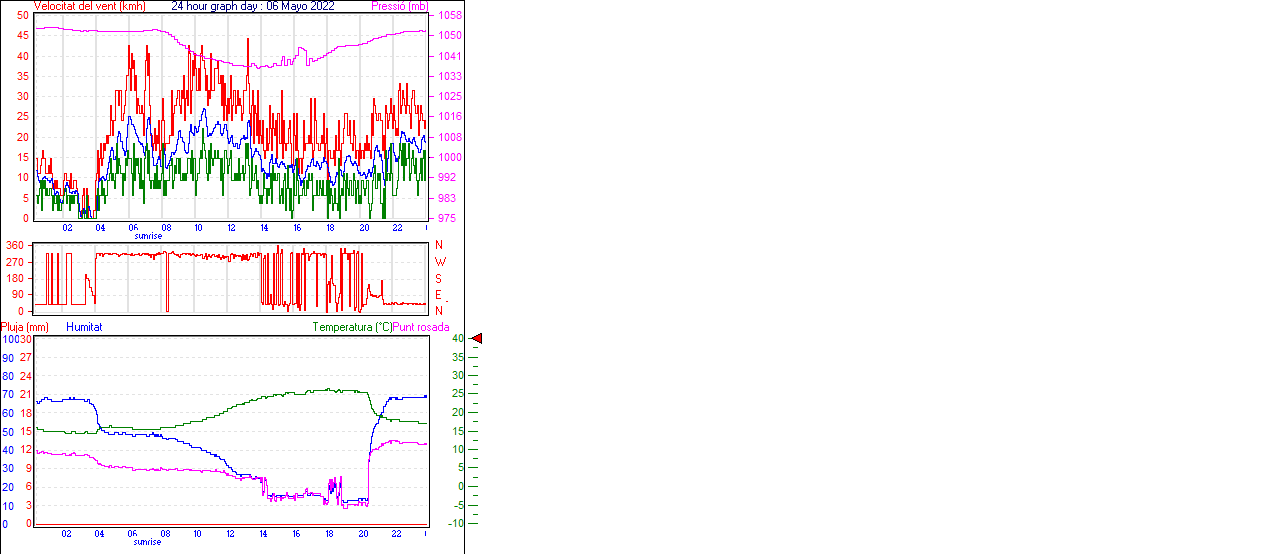Click the 'Punt rosada' legend label

coord(421,327)
